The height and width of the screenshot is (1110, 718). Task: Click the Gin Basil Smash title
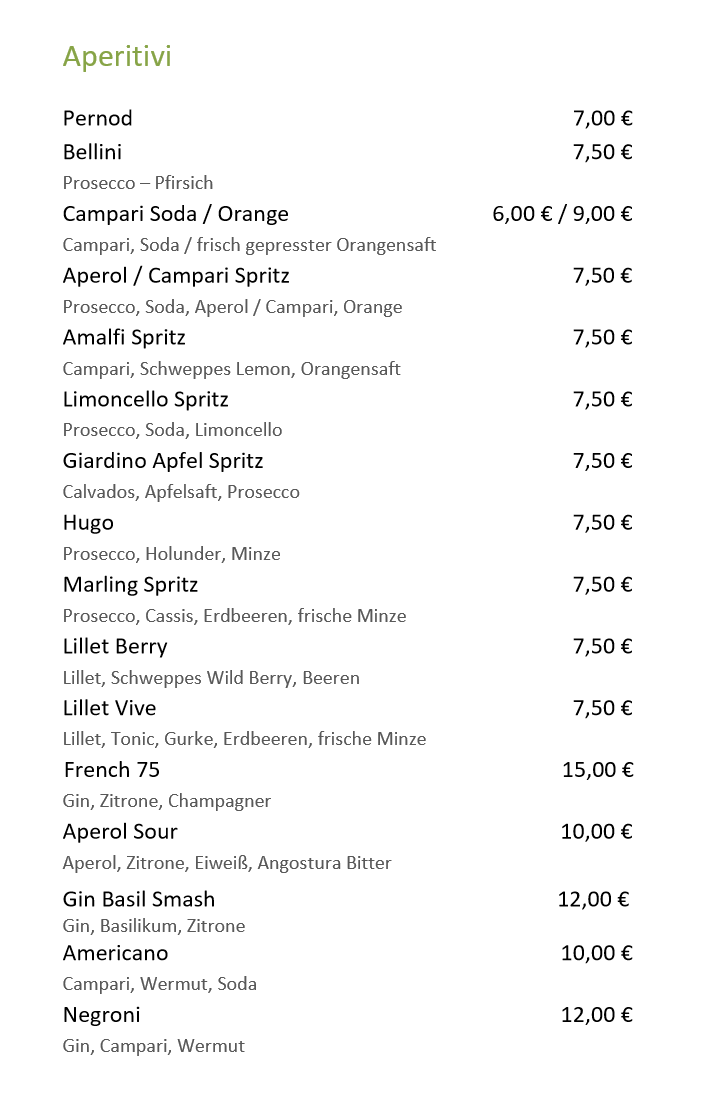tap(139, 899)
